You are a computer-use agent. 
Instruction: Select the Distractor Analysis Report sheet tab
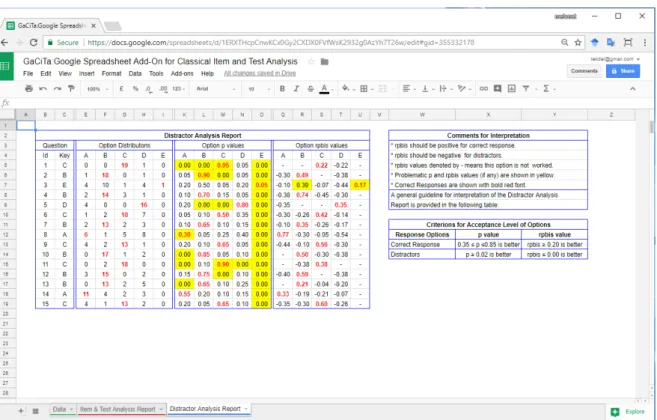point(209,409)
